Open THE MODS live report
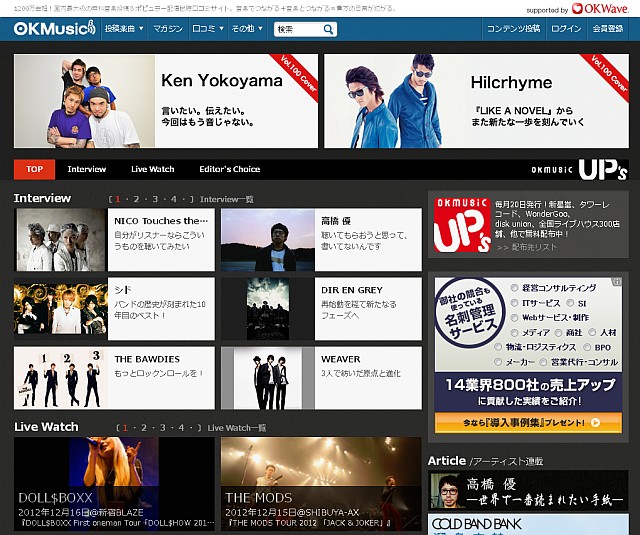 coord(321,484)
